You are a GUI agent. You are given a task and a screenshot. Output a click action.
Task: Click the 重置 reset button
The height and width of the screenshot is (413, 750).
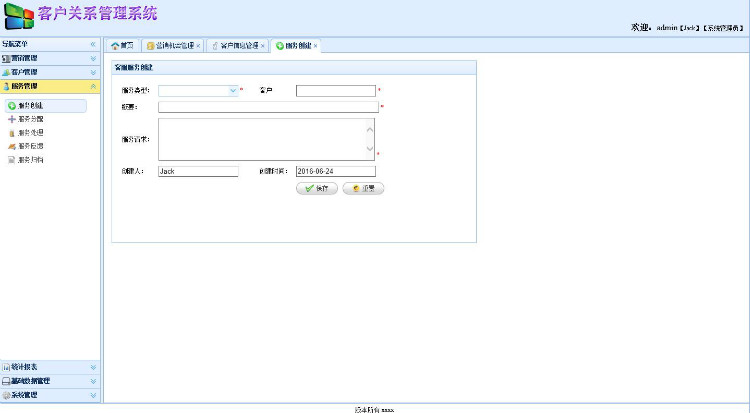point(363,189)
